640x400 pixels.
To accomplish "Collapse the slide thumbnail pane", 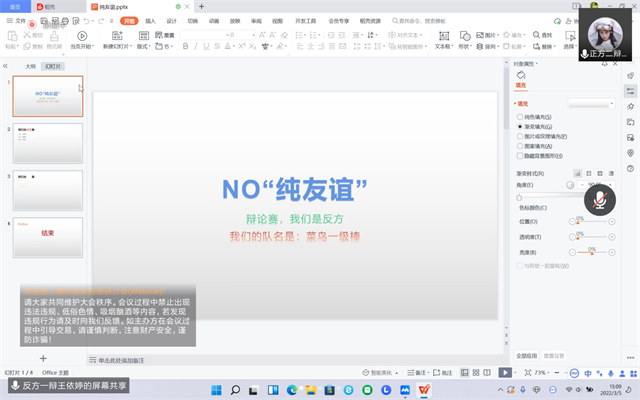I will pyautogui.click(x=5, y=66).
